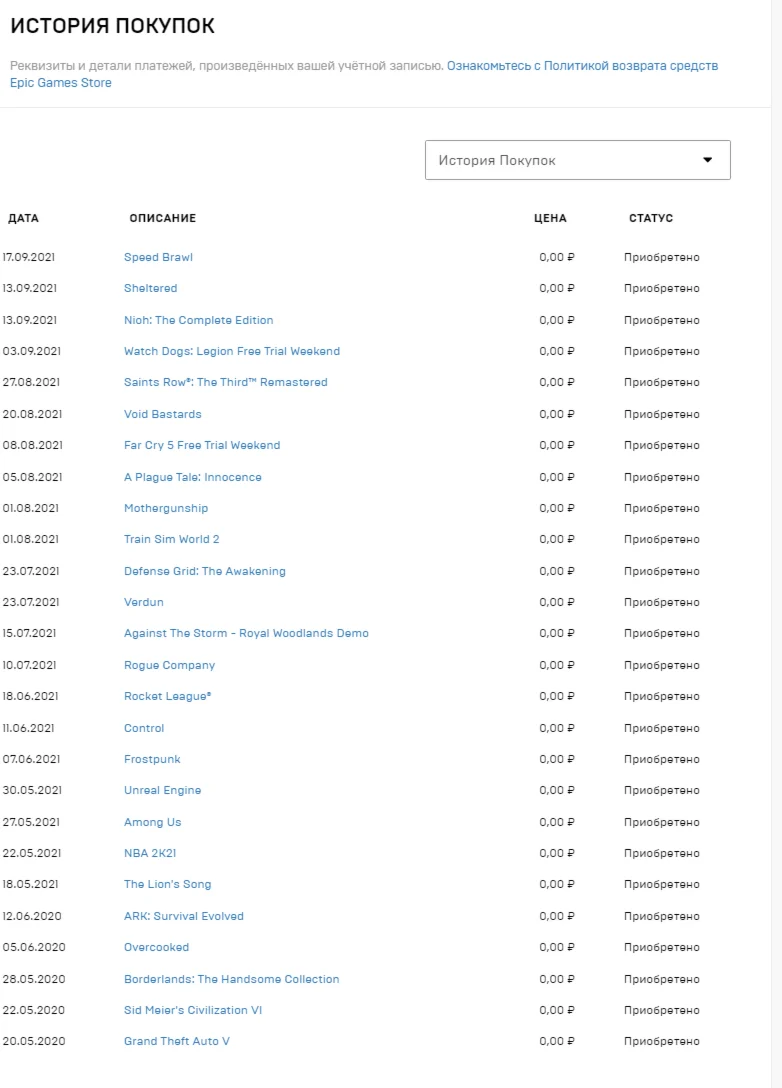Screen dimensions: 782x1088
Task: Open Nioh: The Complete Edition entry
Action: click(x=198, y=320)
